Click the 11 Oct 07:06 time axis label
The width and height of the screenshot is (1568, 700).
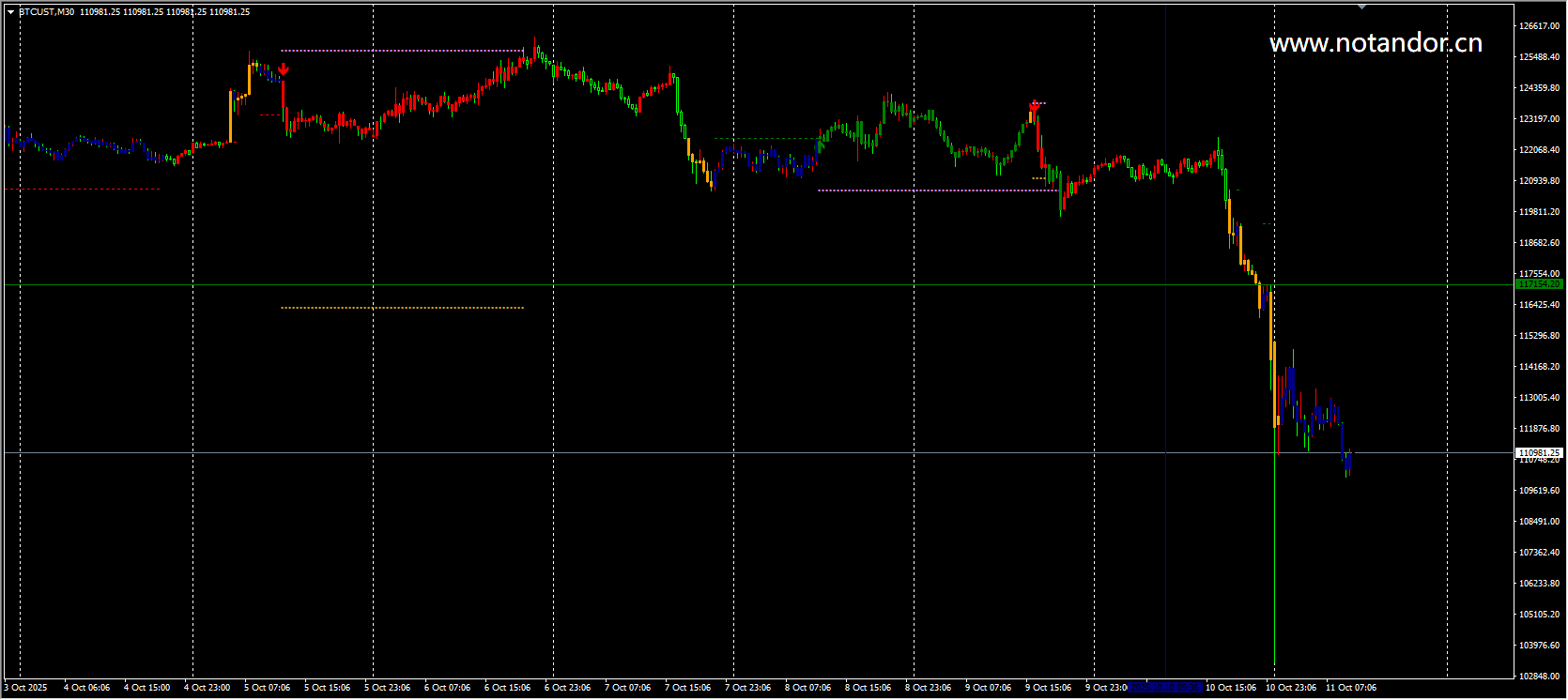(x=1351, y=688)
